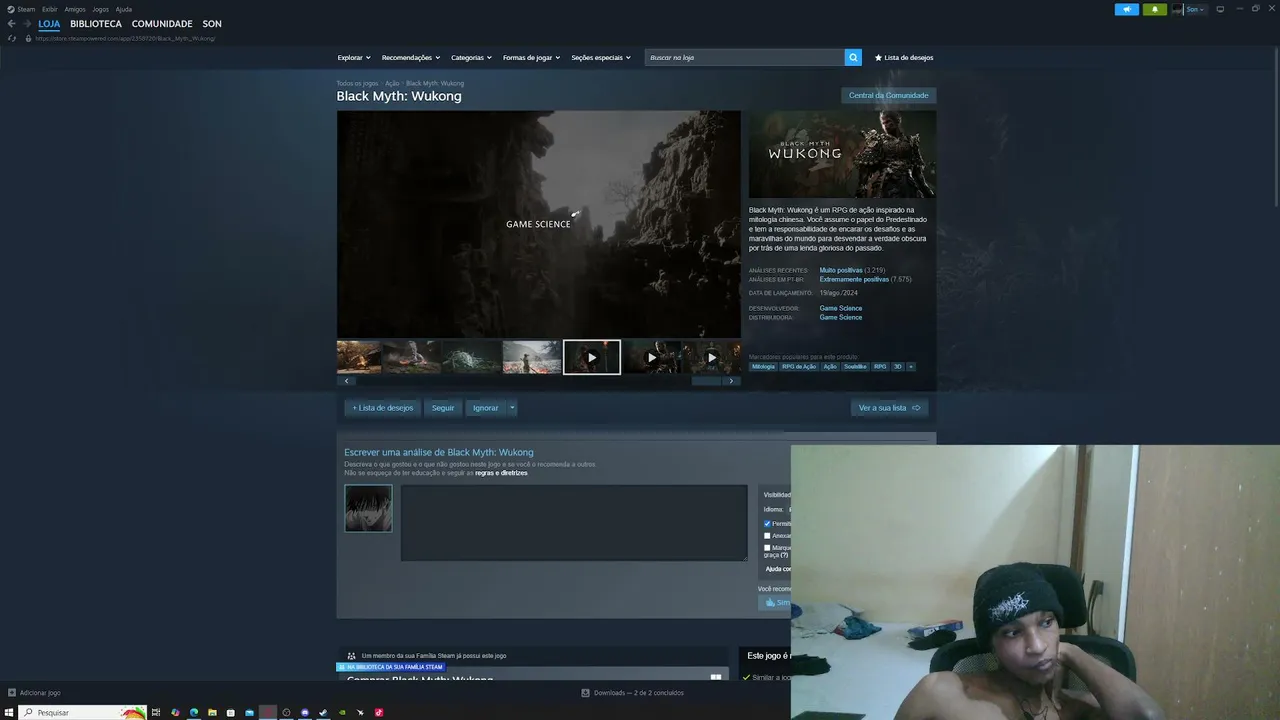1280x720 pixels.
Task: Toggle the Marque checkbox in review options
Action: 767,548
